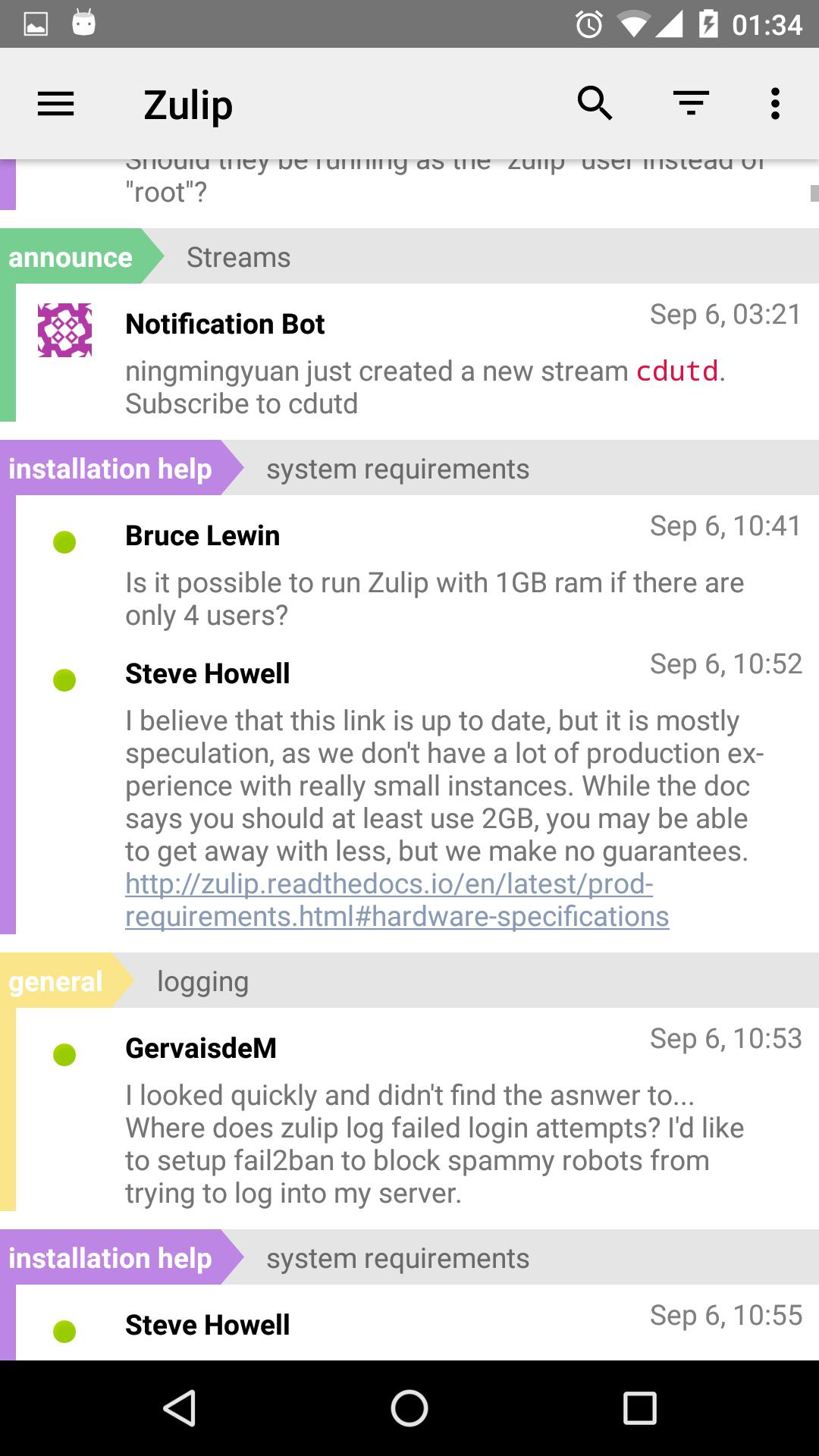The height and width of the screenshot is (1456, 819).
Task: Open Zulip message search
Action: (595, 103)
